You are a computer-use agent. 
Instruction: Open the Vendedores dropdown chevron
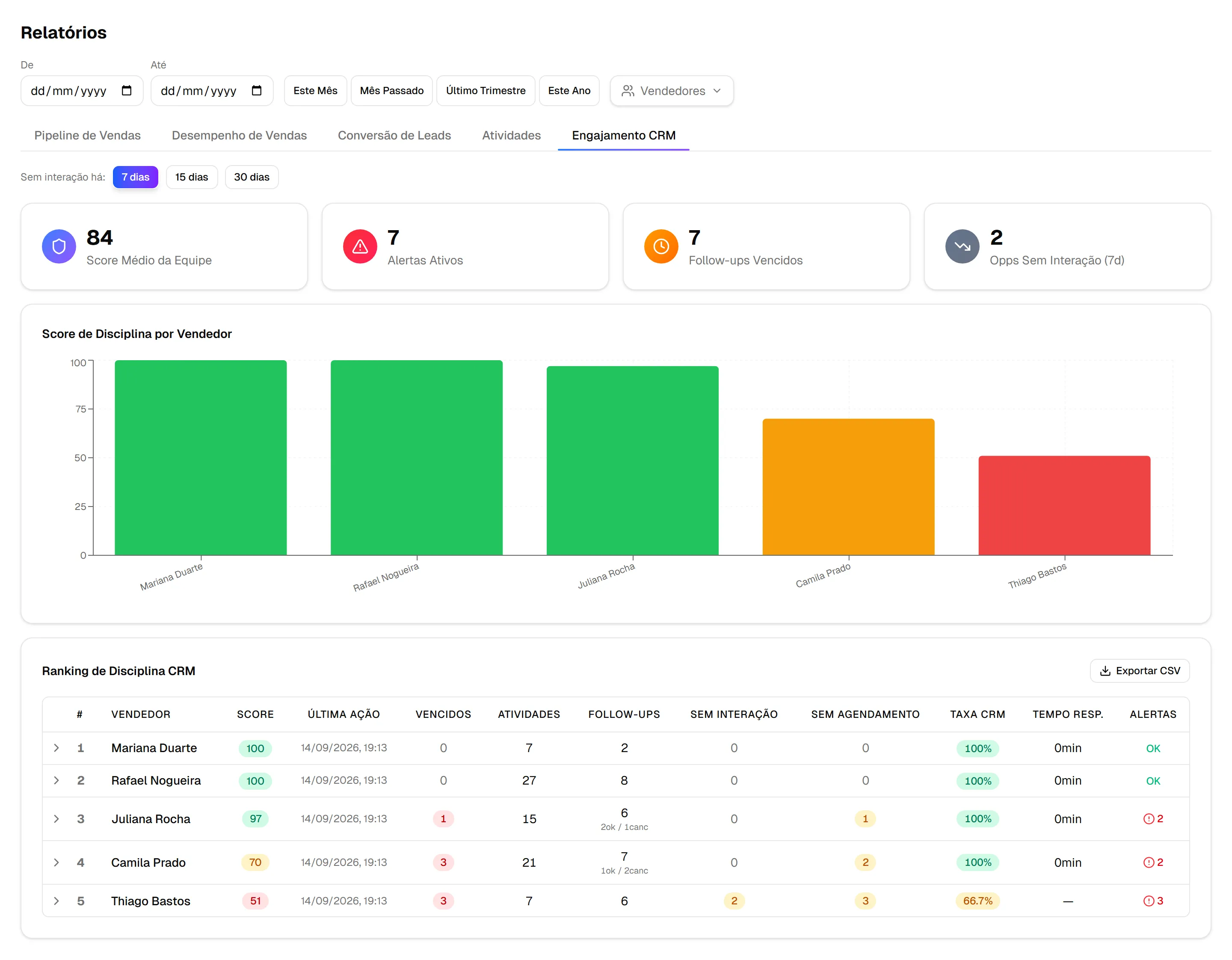pyautogui.click(x=717, y=91)
